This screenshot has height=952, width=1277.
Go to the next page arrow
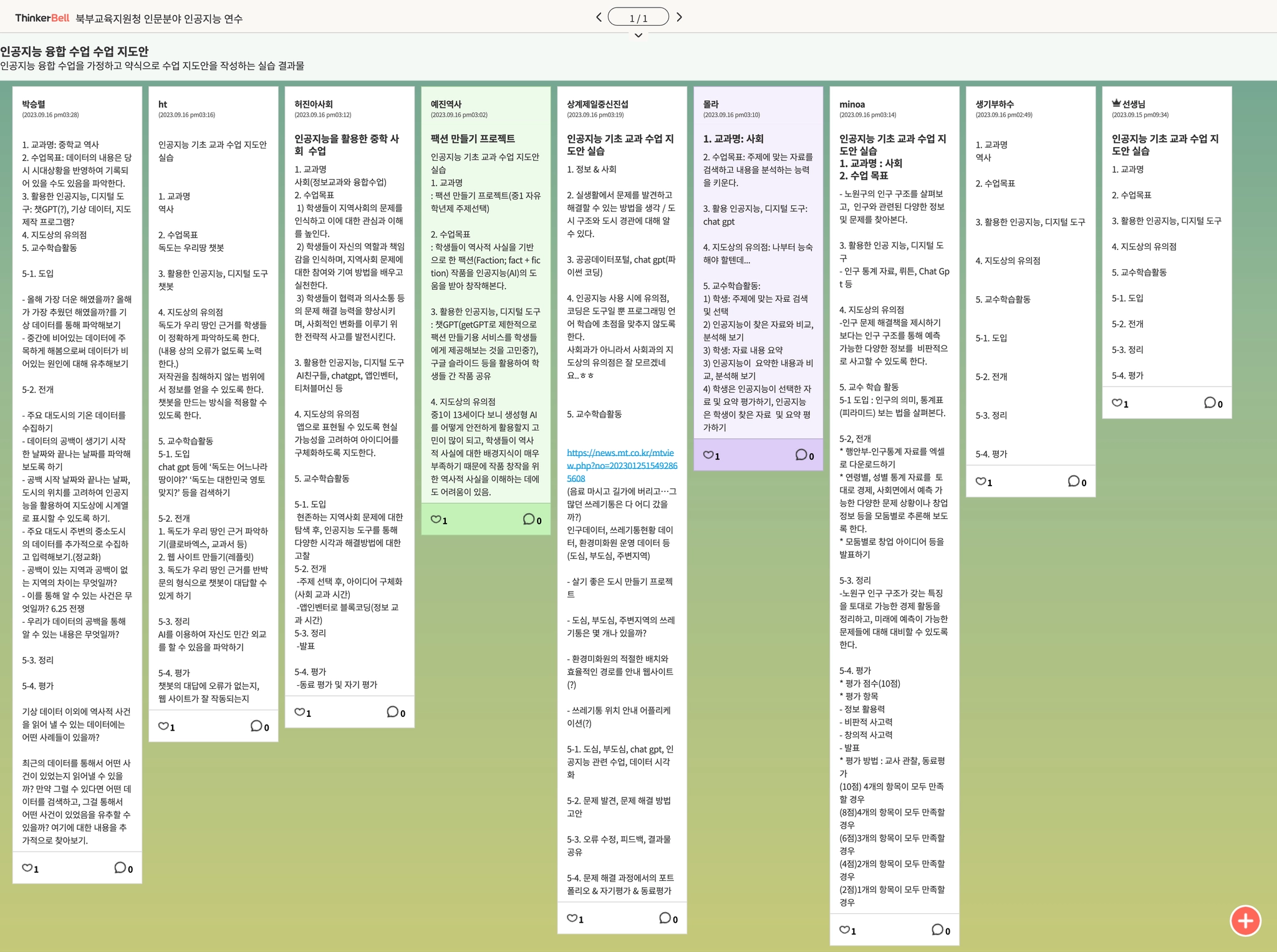tap(680, 17)
